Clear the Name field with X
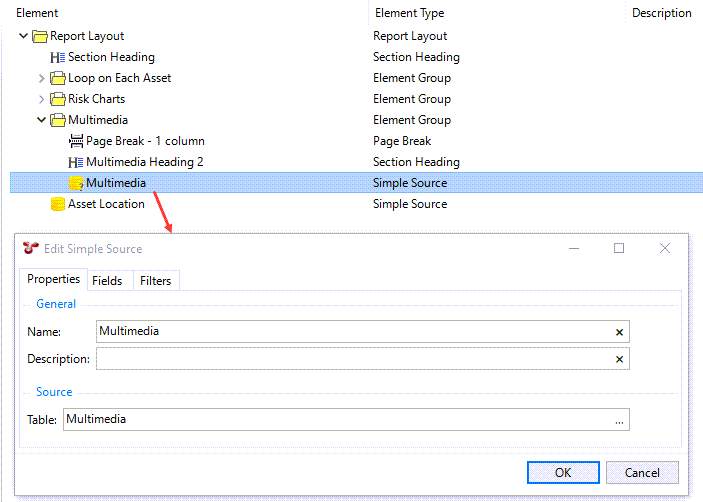Image resolution: width=703 pixels, height=502 pixels. (619, 332)
